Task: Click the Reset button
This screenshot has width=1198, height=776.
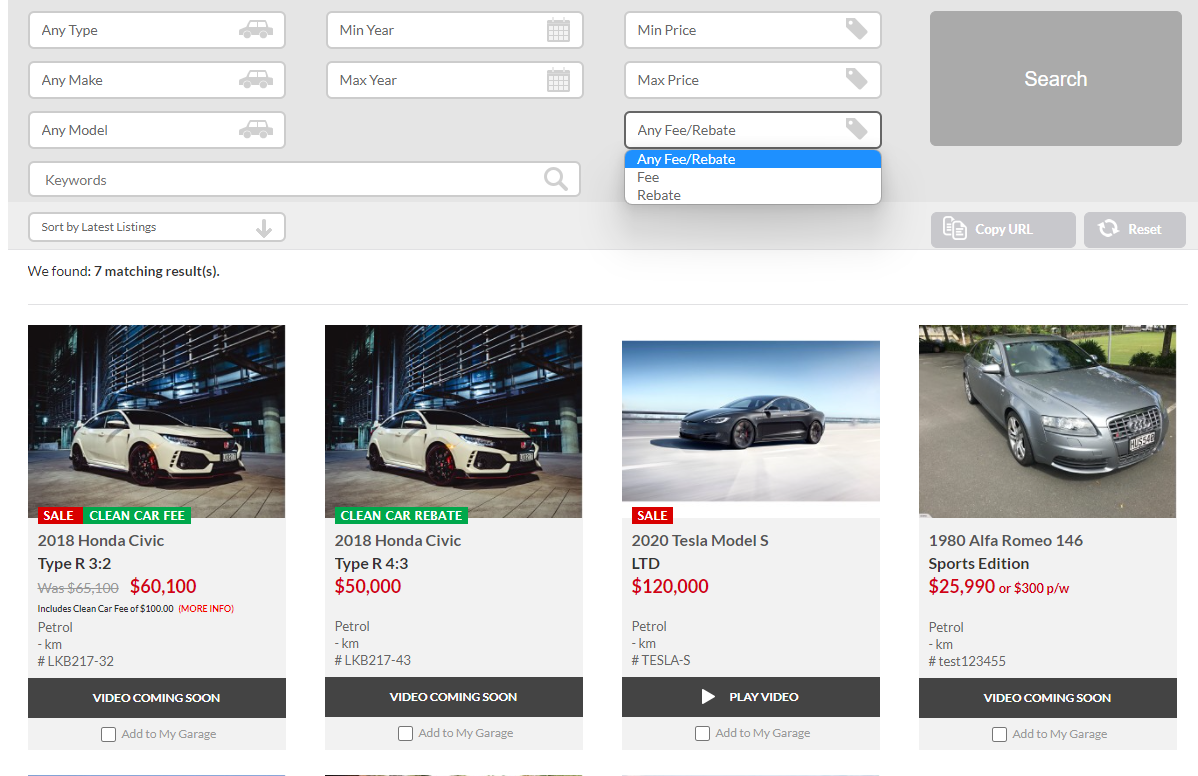Action: click(1135, 229)
